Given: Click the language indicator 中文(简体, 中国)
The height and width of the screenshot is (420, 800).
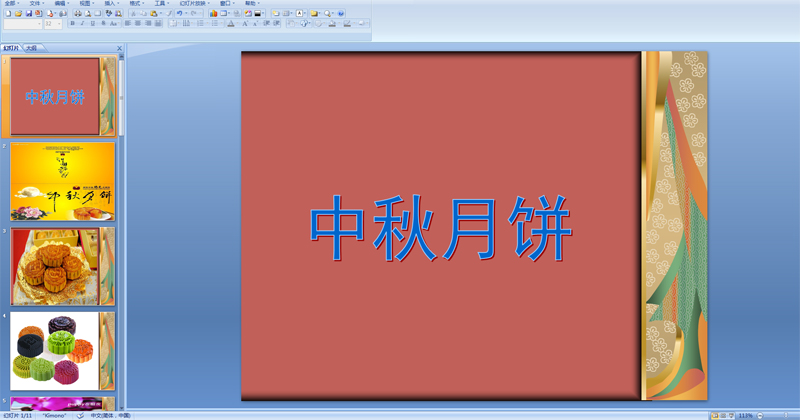Looking at the screenshot, I should [111, 416].
